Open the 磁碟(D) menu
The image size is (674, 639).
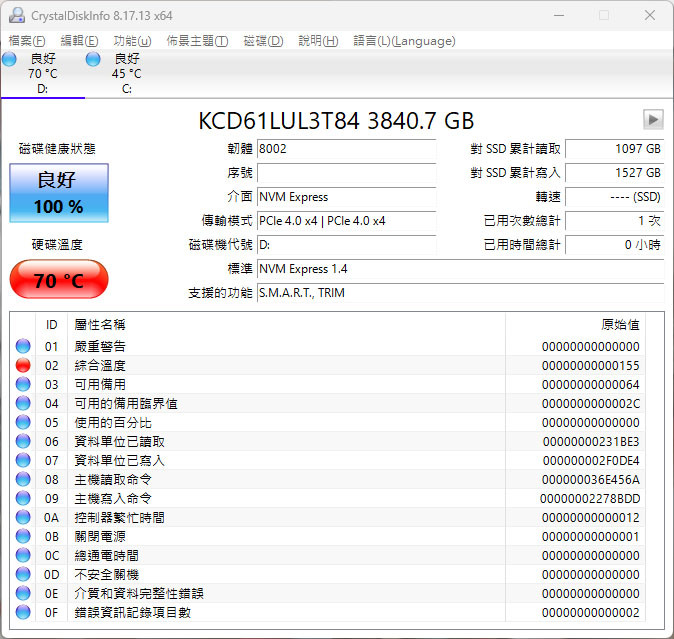pyautogui.click(x=263, y=41)
